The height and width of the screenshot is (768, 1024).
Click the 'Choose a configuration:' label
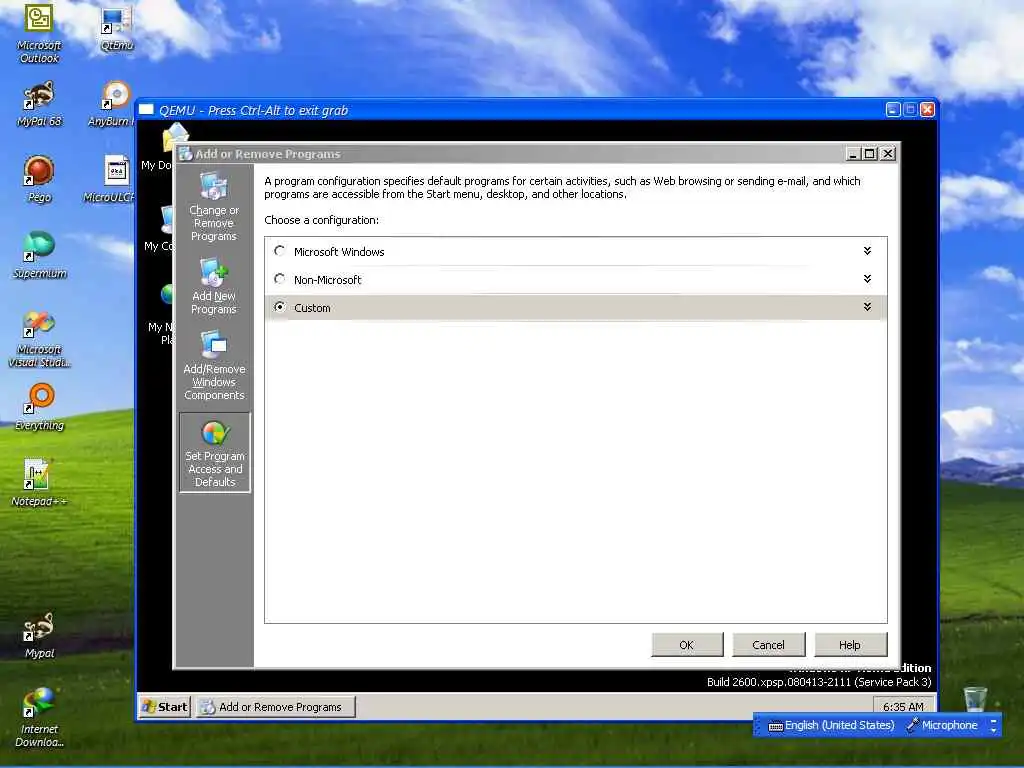pyautogui.click(x=321, y=220)
